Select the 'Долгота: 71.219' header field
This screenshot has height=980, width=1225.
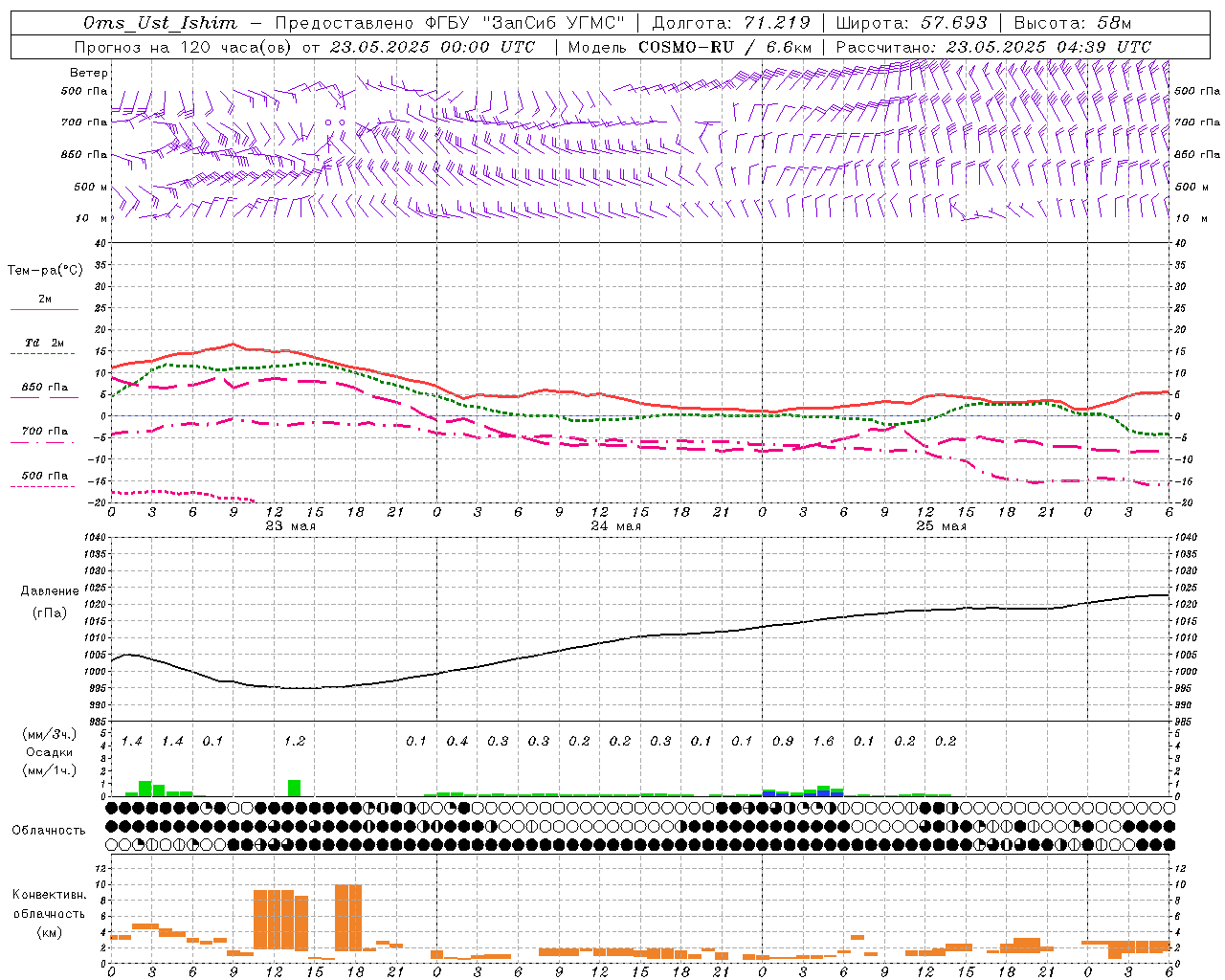point(731,23)
